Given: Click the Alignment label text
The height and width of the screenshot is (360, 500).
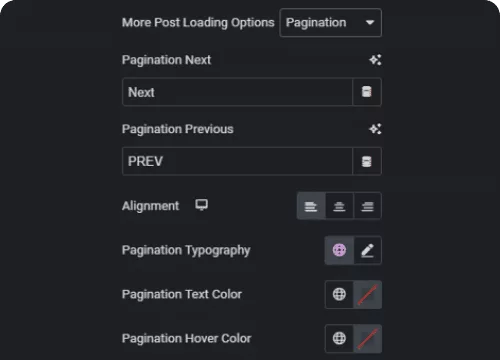Looking at the screenshot, I should click(x=150, y=206).
